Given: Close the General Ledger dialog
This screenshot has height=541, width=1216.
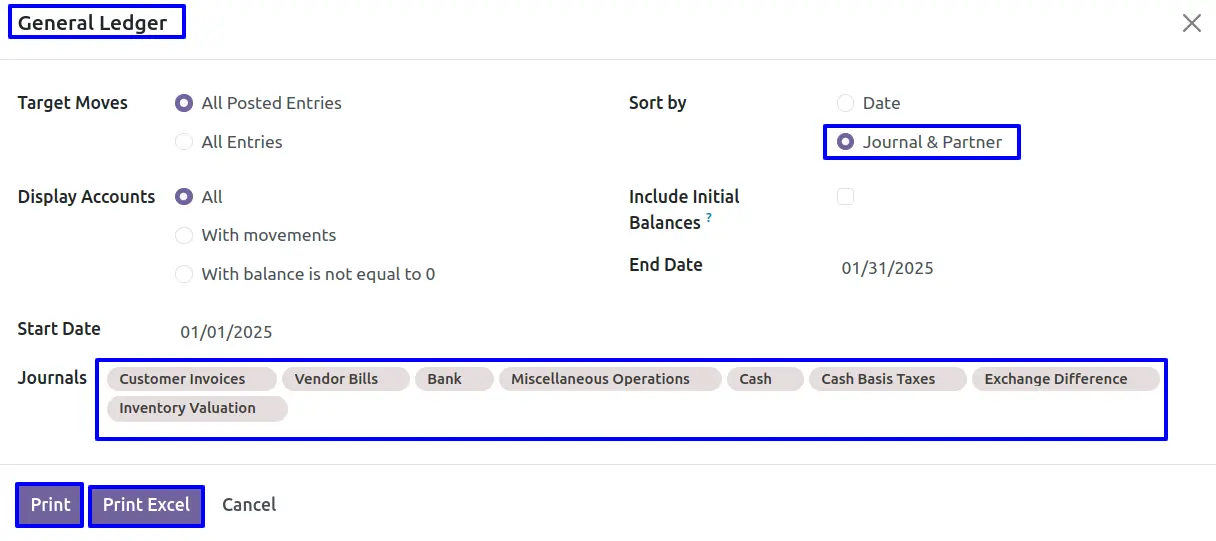Looking at the screenshot, I should (x=1191, y=23).
